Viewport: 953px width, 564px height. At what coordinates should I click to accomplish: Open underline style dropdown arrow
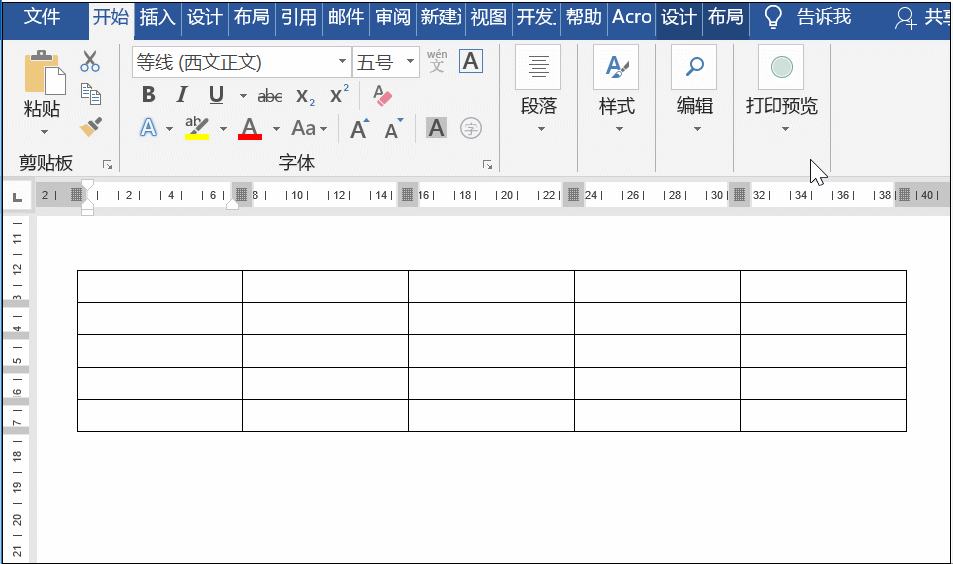tap(243, 96)
